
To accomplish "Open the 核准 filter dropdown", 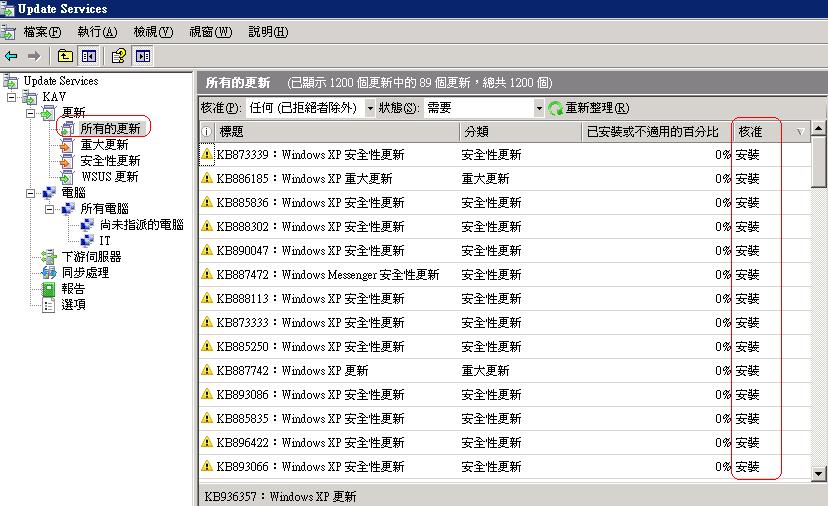I will 370,108.
